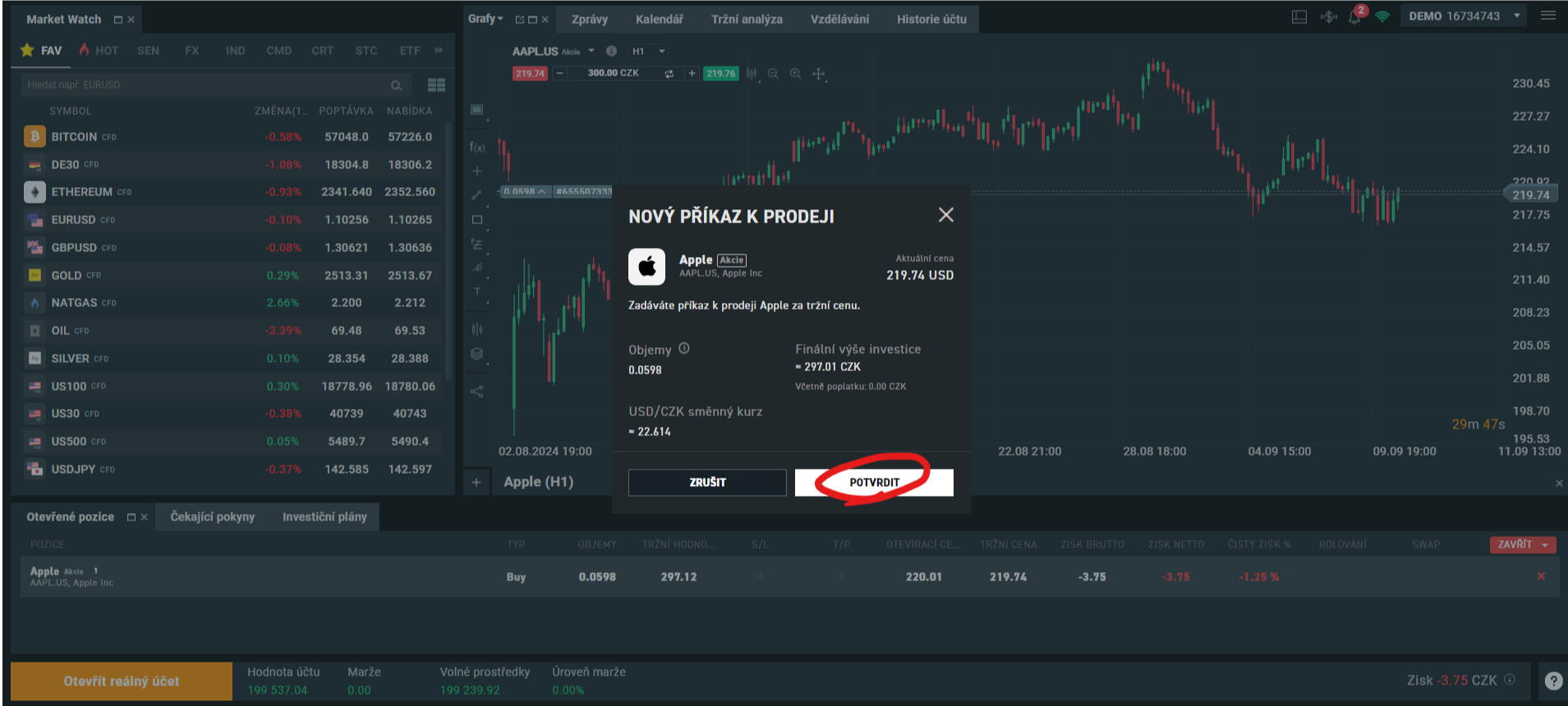Click the Objemy info icon
This screenshot has height=706, width=1568.
(x=684, y=348)
